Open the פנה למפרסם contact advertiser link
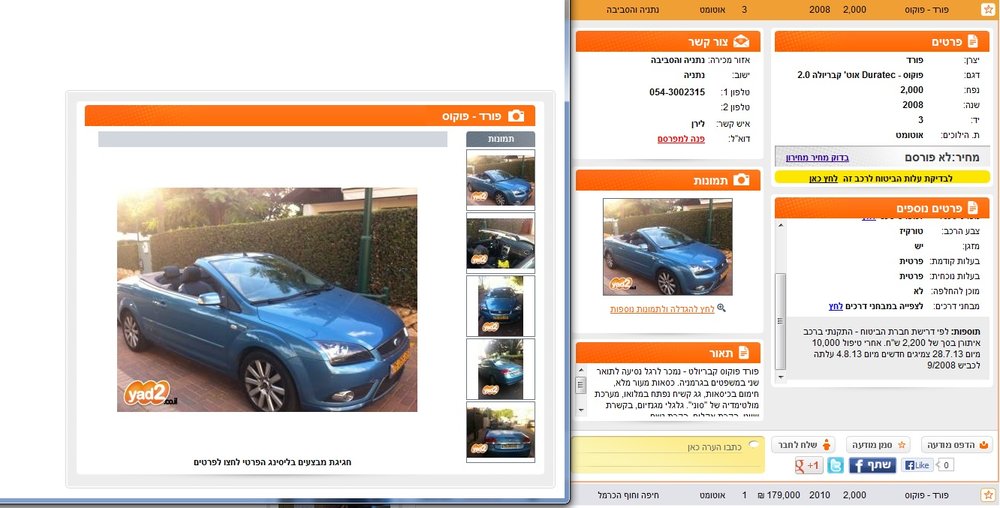Viewport: 1000px width, 508px height. 681,139
